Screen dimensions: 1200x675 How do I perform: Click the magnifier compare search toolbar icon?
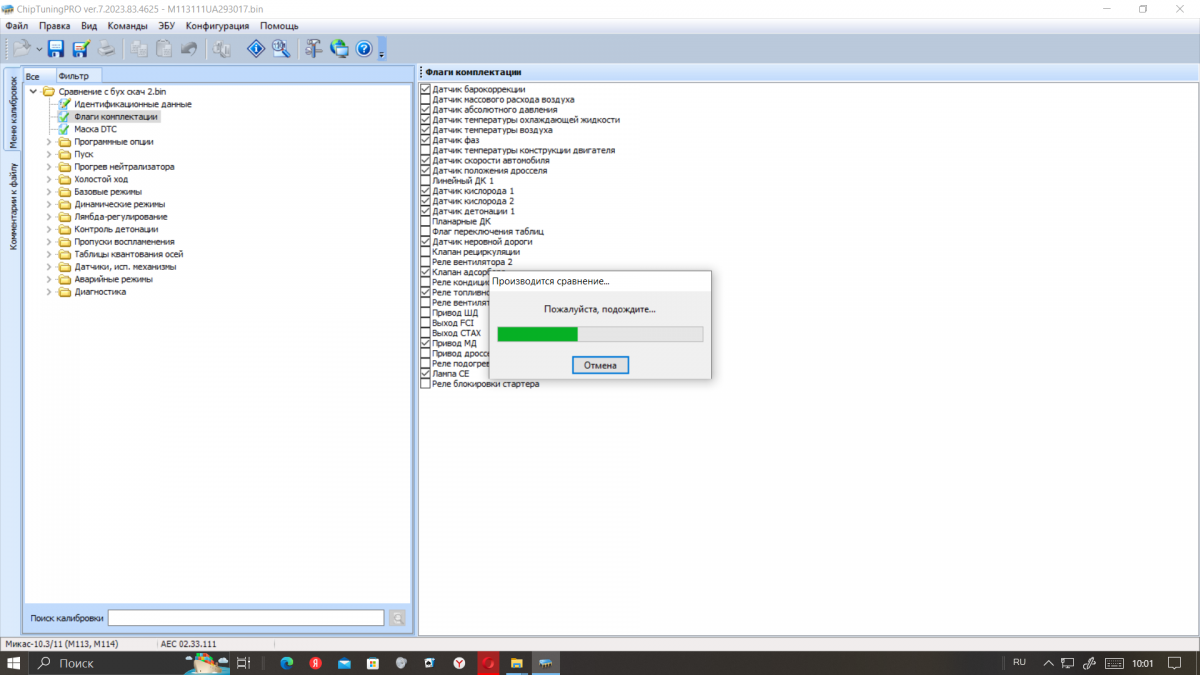pyautogui.click(x=281, y=48)
